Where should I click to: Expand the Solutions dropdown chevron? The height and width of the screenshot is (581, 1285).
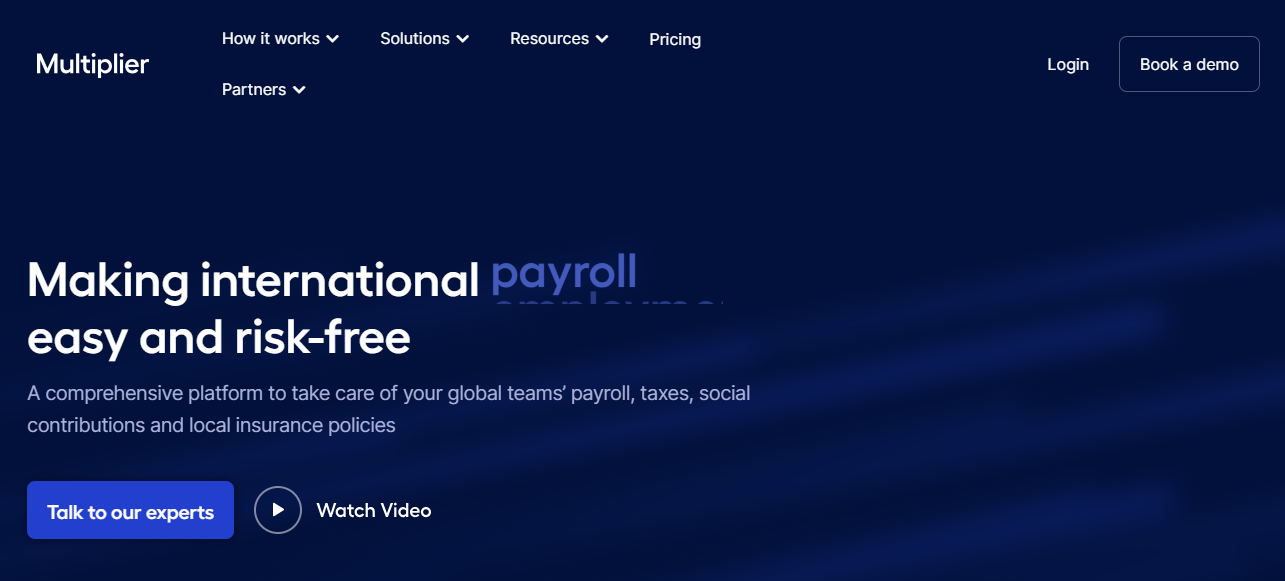coord(463,39)
